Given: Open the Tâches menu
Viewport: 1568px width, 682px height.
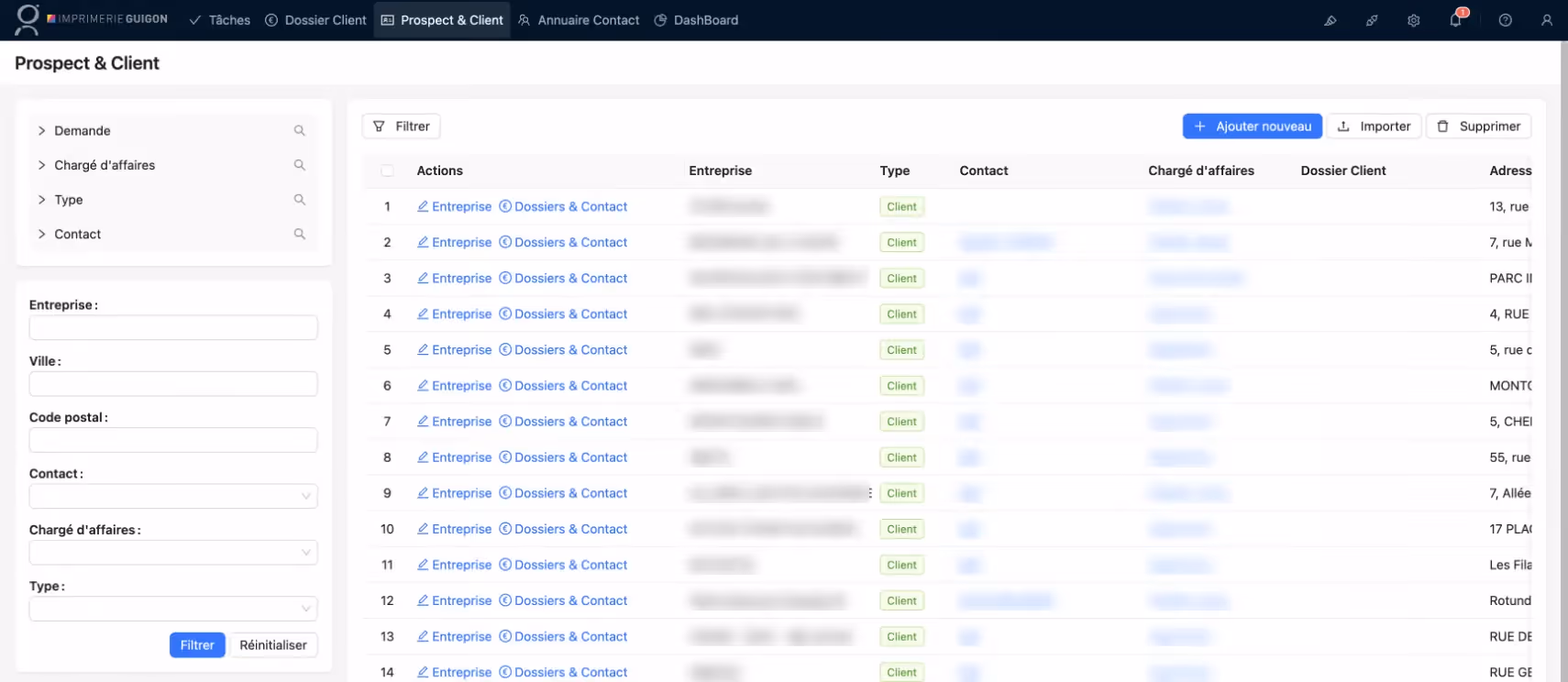Looking at the screenshot, I should pos(220,20).
